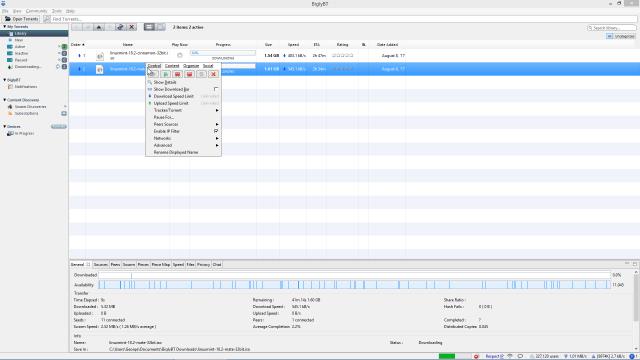This screenshot has height=360, width=640.
Task: Click the link/share toolbar icon
Action: click(120, 27)
